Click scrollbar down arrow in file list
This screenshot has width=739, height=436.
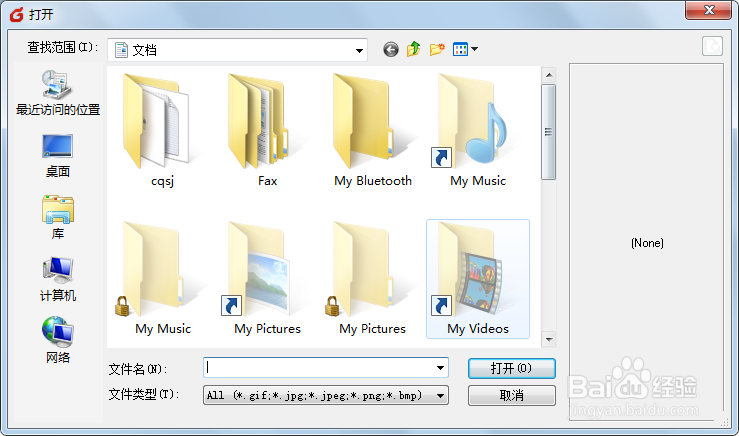tap(549, 339)
